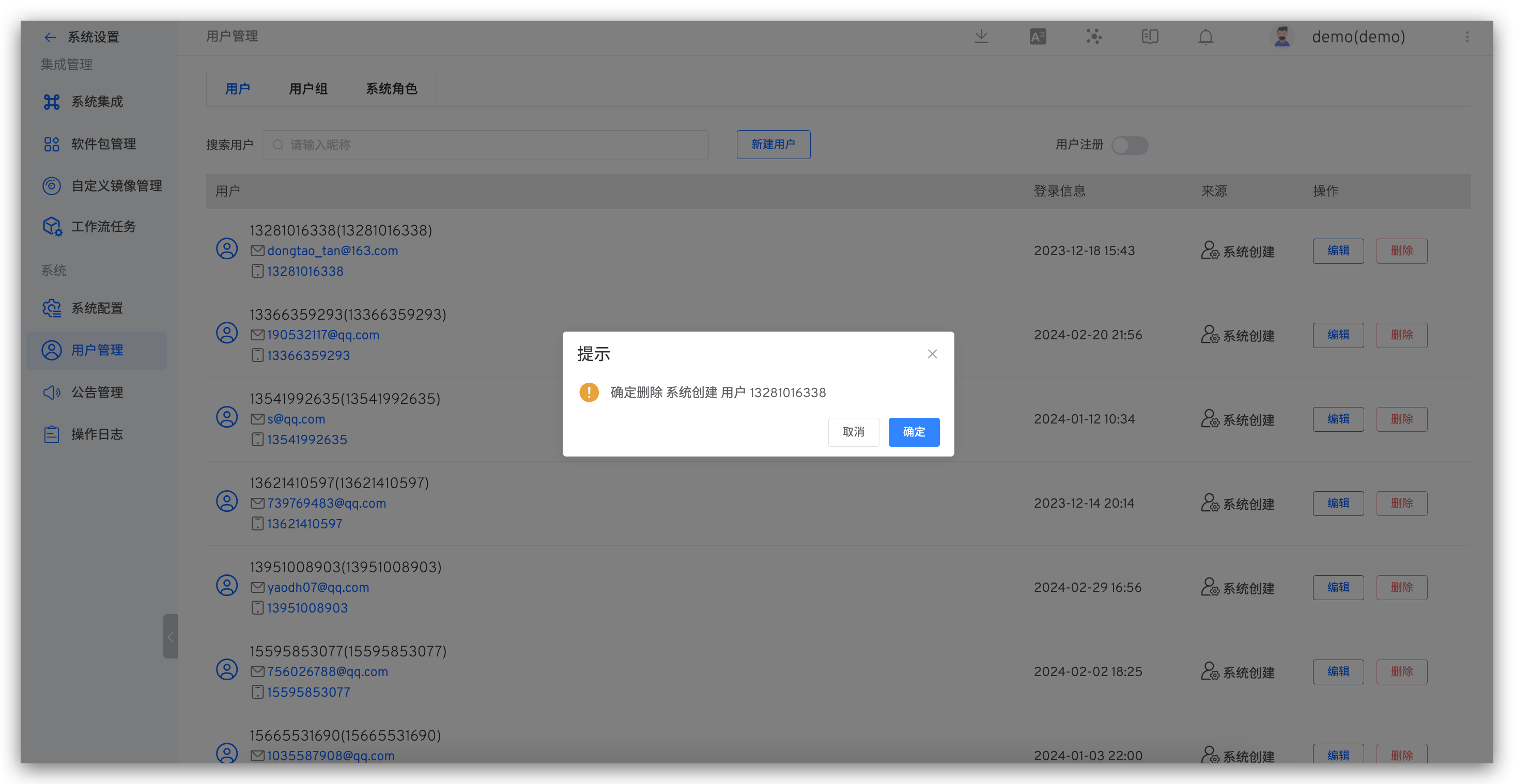The height and width of the screenshot is (784, 1514).
Task: Open the three-dot menu beside demo
Action: coord(1467,36)
